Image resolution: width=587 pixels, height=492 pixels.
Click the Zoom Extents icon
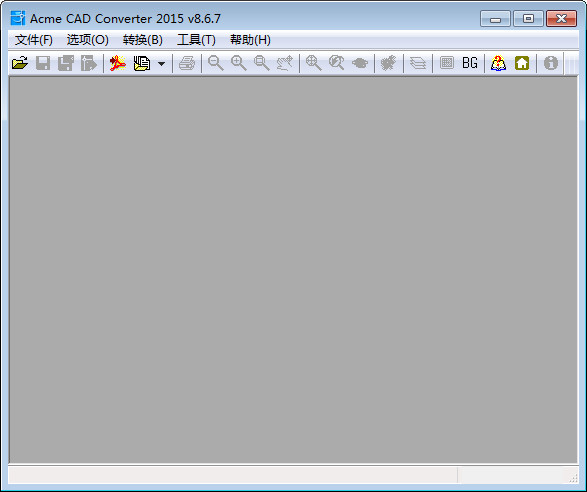point(314,63)
